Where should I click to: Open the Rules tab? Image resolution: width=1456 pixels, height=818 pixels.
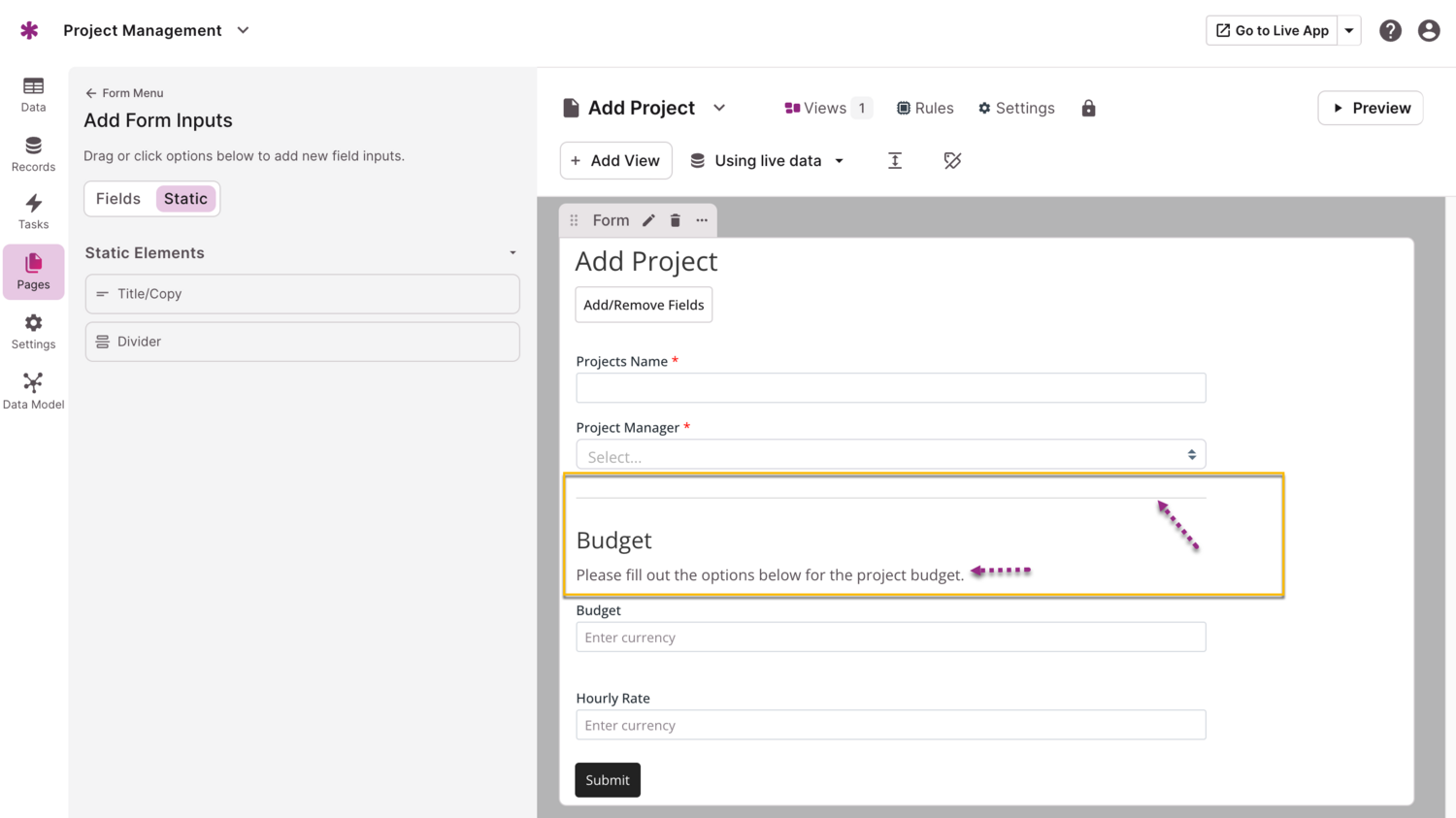[x=925, y=109]
